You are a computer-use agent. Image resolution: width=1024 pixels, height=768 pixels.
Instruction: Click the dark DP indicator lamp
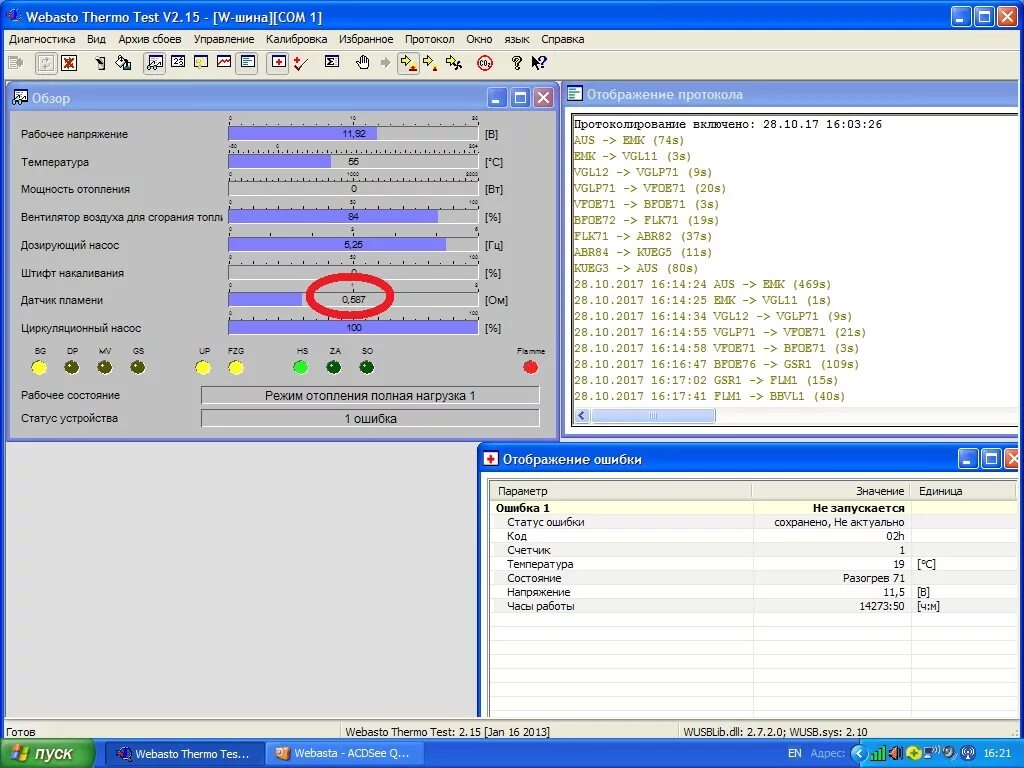click(72, 367)
